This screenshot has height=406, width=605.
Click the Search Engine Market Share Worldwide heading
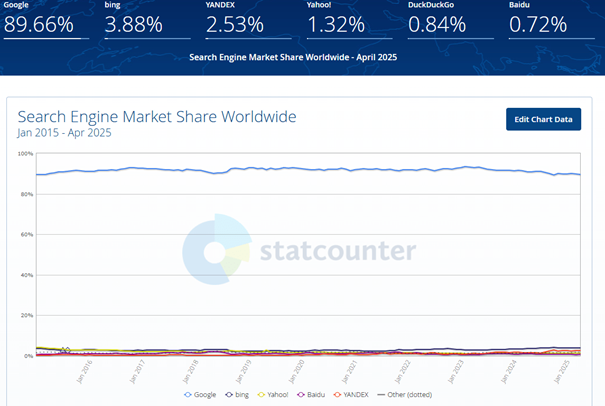pos(157,117)
